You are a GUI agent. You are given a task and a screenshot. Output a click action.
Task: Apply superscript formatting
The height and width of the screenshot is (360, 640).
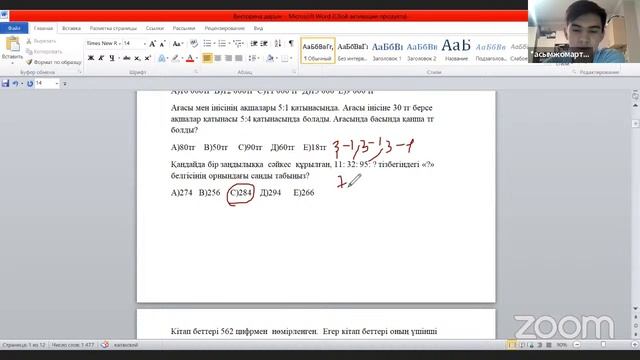[x=148, y=58]
